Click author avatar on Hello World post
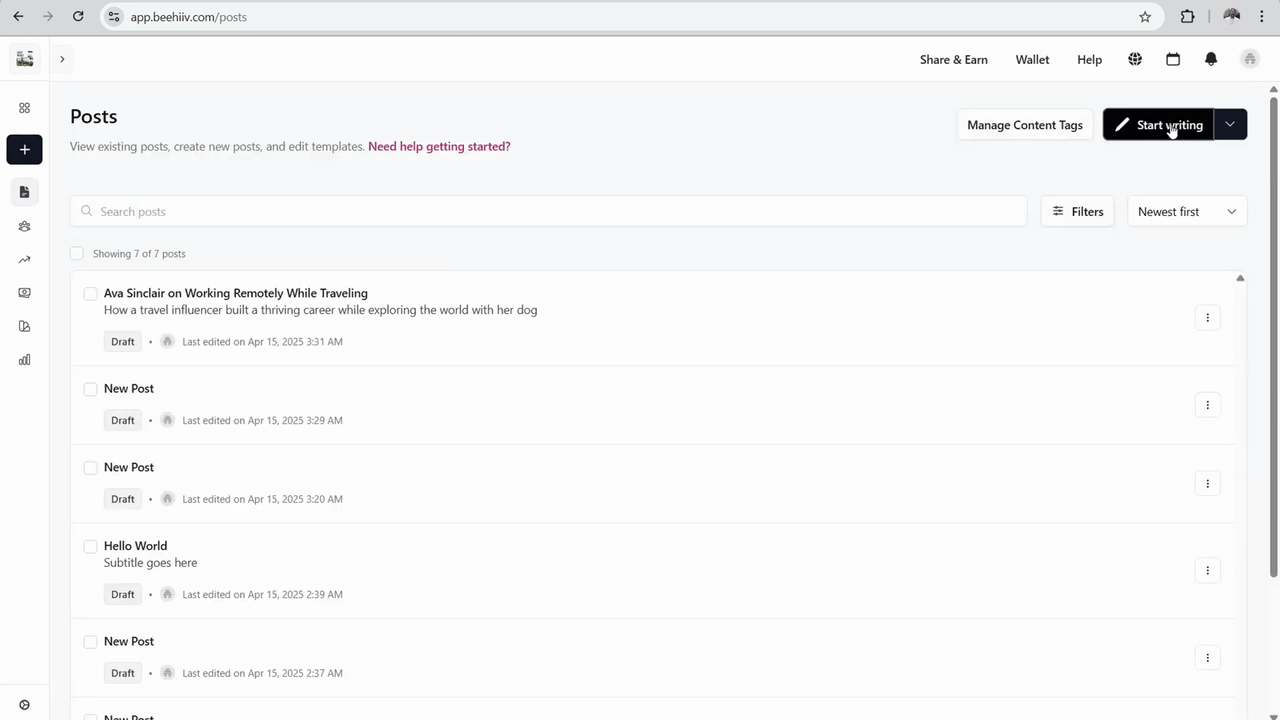Viewport: 1280px width, 720px height. pos(167,594)
